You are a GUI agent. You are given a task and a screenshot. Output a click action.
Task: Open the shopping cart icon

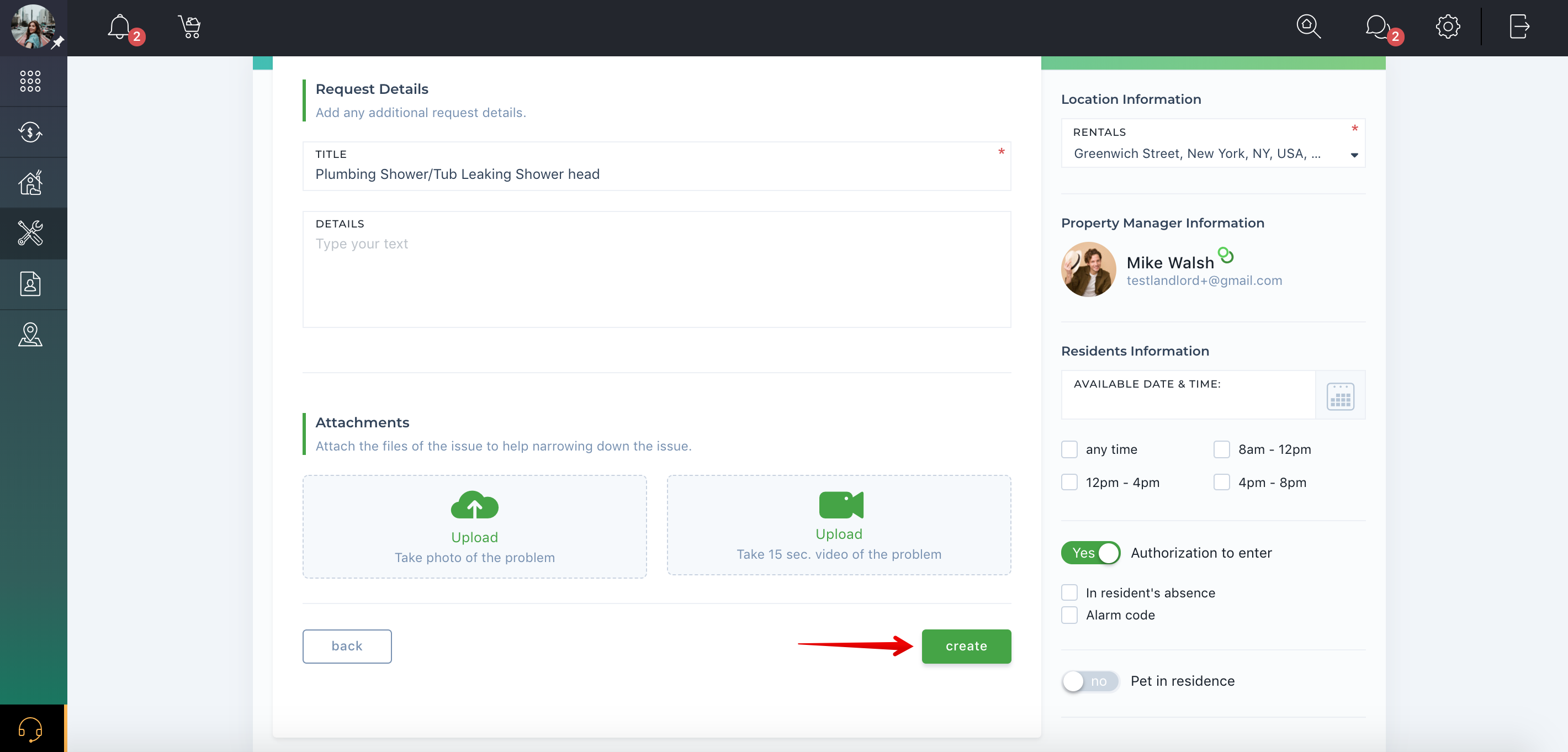tap(190, 27)
